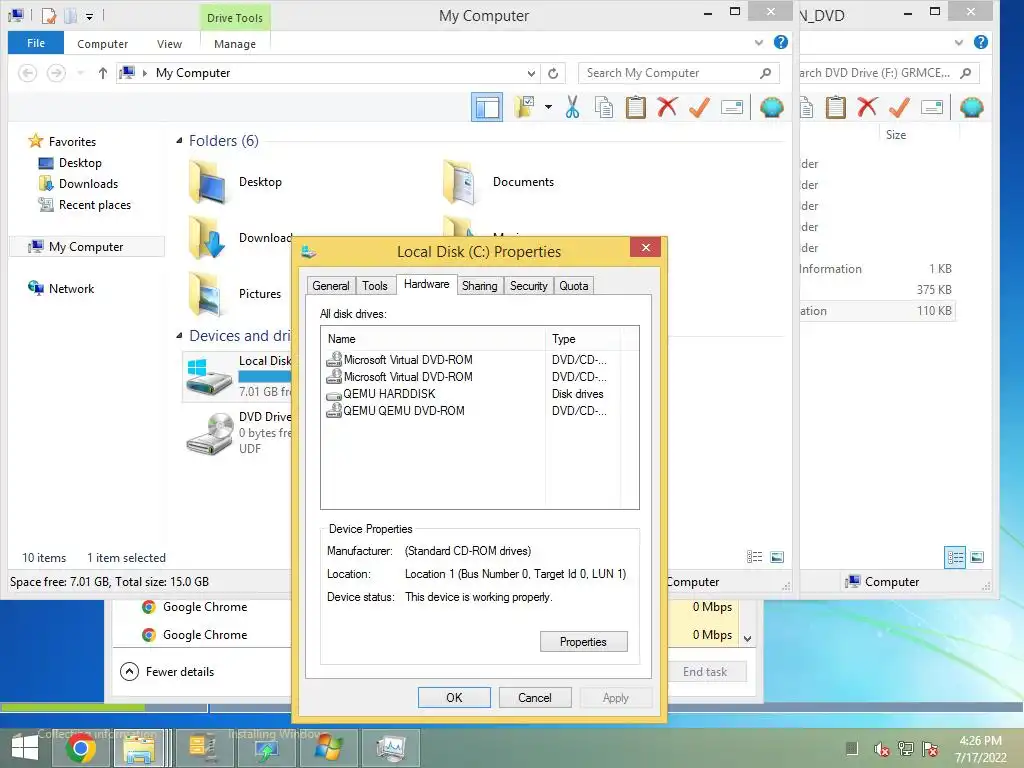Image resolution: width=1024 pixels, height=768 pixels.
Task: Select My Computer in the navigation pane
Action: click(x=86, y=247)
